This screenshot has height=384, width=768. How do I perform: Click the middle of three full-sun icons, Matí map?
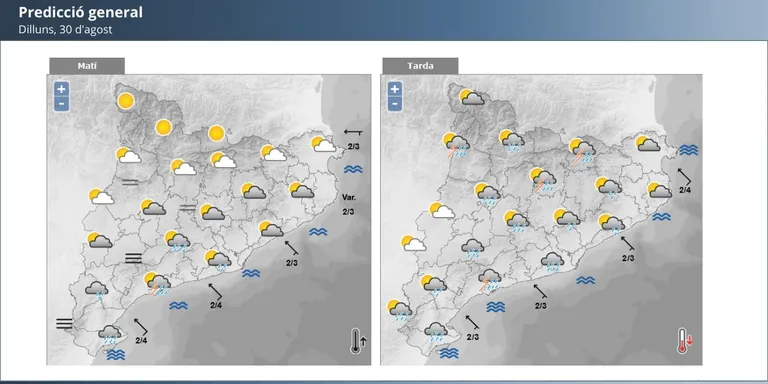(x=164, y=127)
